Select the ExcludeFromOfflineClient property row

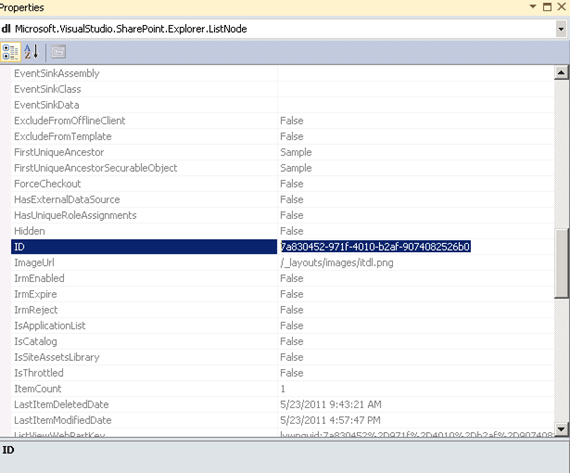coord(282,121)
